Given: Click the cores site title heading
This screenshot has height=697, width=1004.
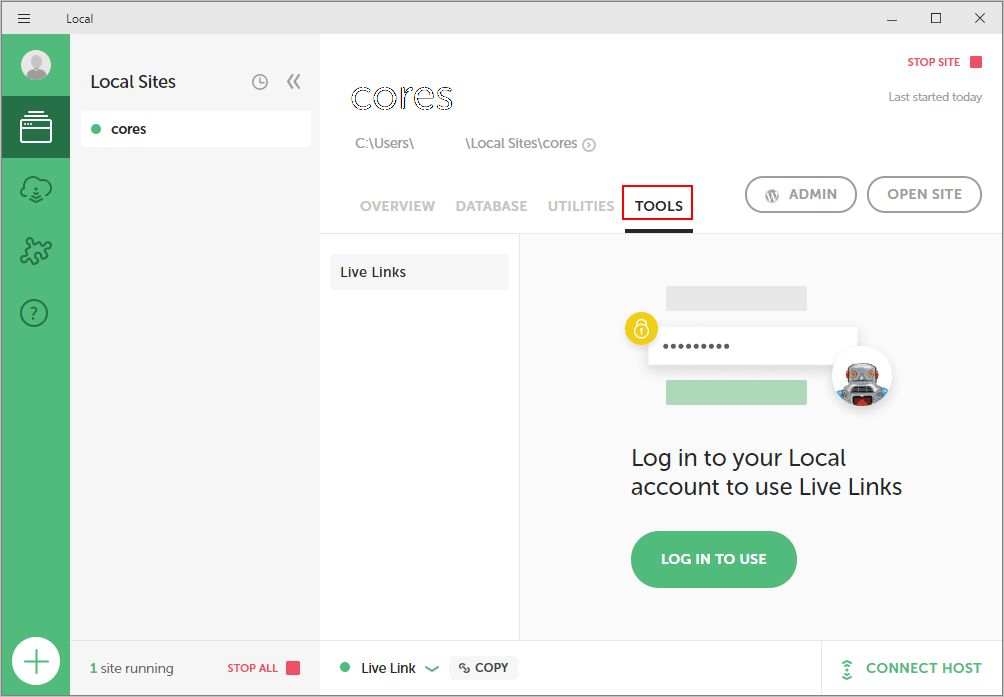Looking at the screenshot, I should click(x=401, y=97).
